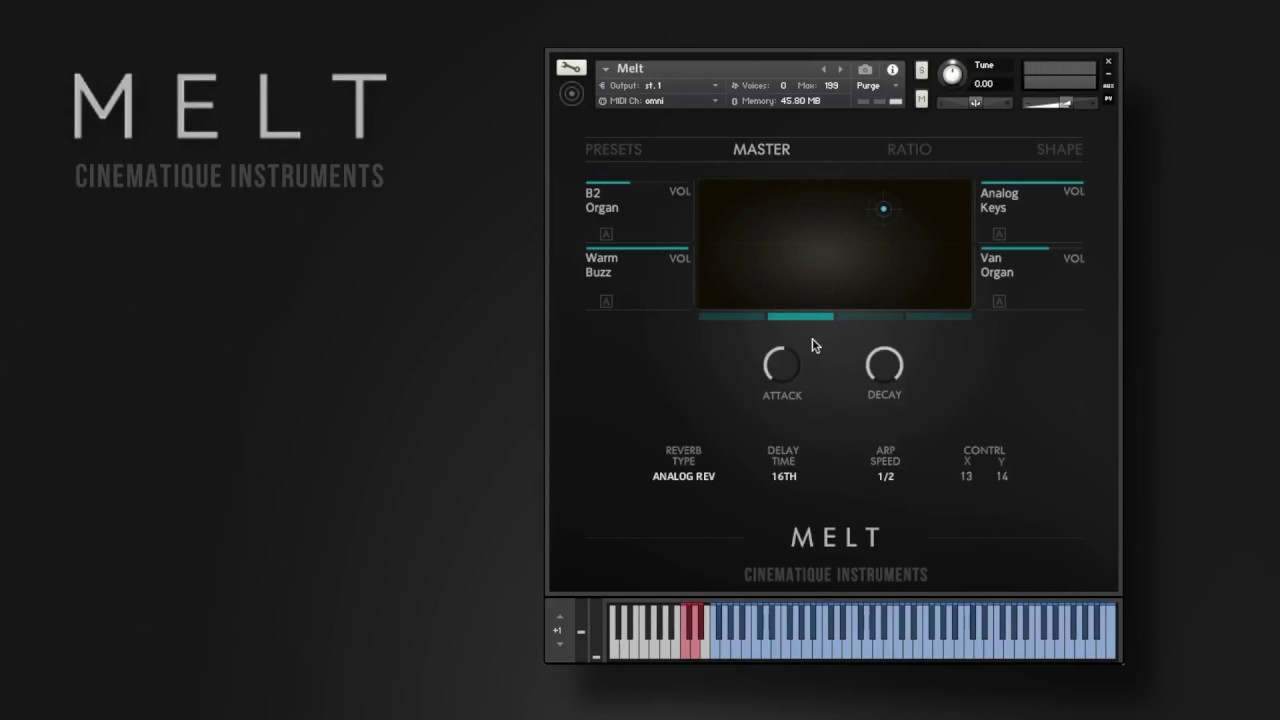Mute the Melt instrument
Screen dimensions: 1280x720
click(921, 98)
